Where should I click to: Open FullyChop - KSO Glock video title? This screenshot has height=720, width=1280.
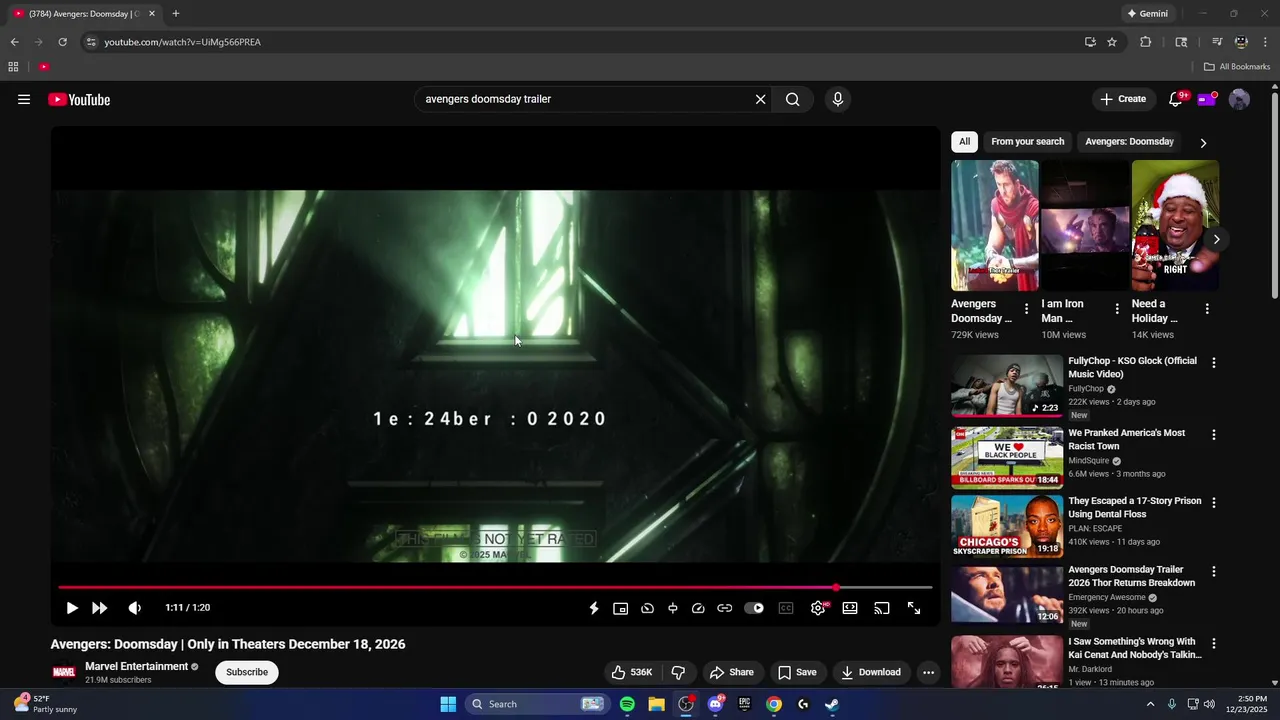[1132, 367]
